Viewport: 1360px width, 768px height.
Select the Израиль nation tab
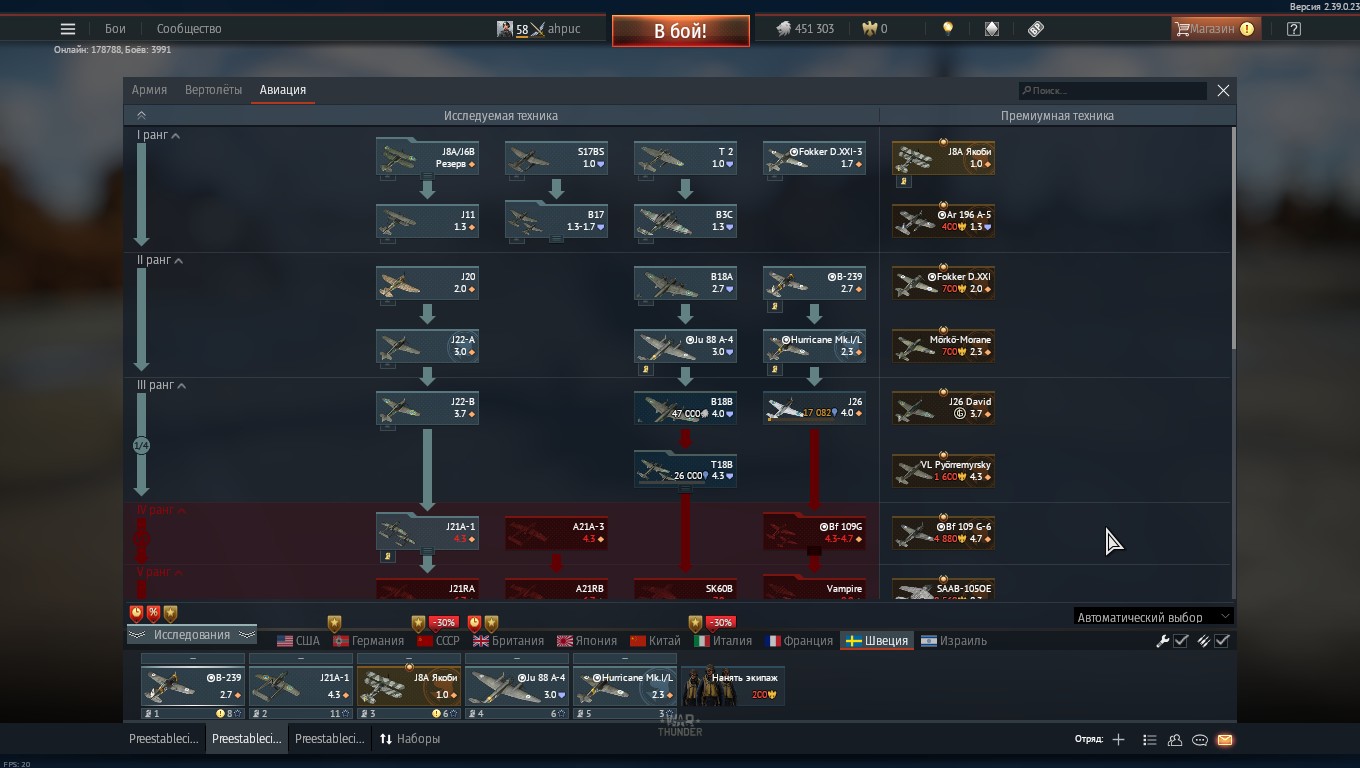click(955, 641)
